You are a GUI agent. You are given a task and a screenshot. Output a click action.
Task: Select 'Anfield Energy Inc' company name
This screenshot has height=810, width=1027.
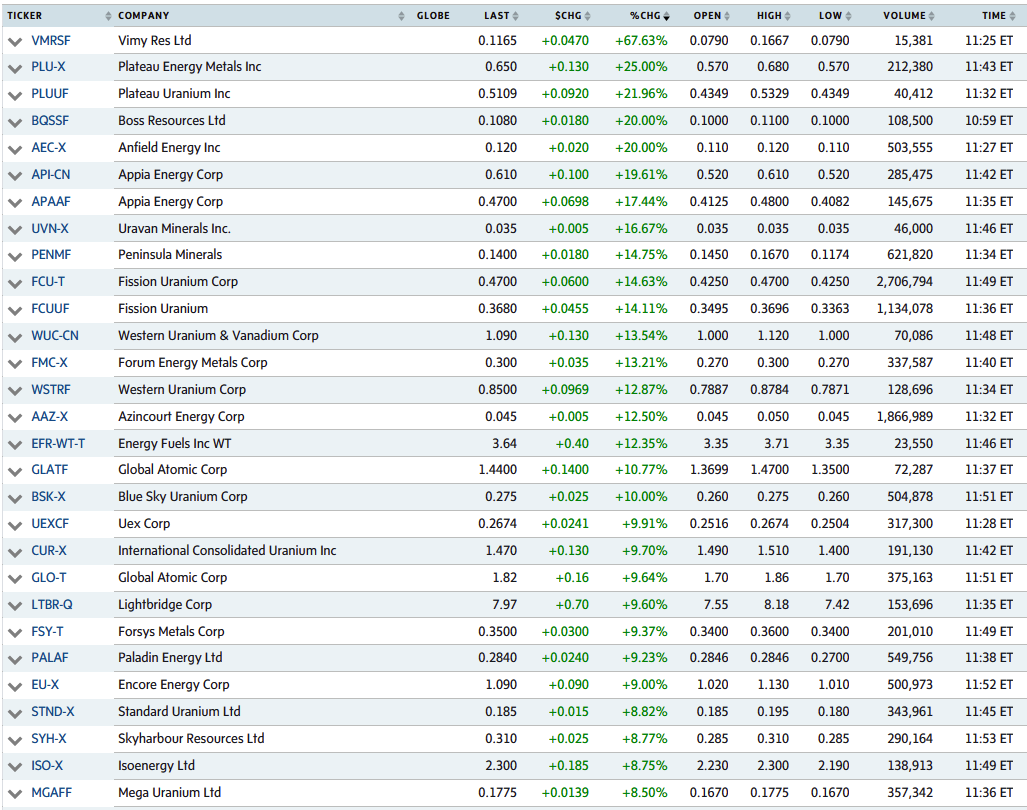[169, 148]
